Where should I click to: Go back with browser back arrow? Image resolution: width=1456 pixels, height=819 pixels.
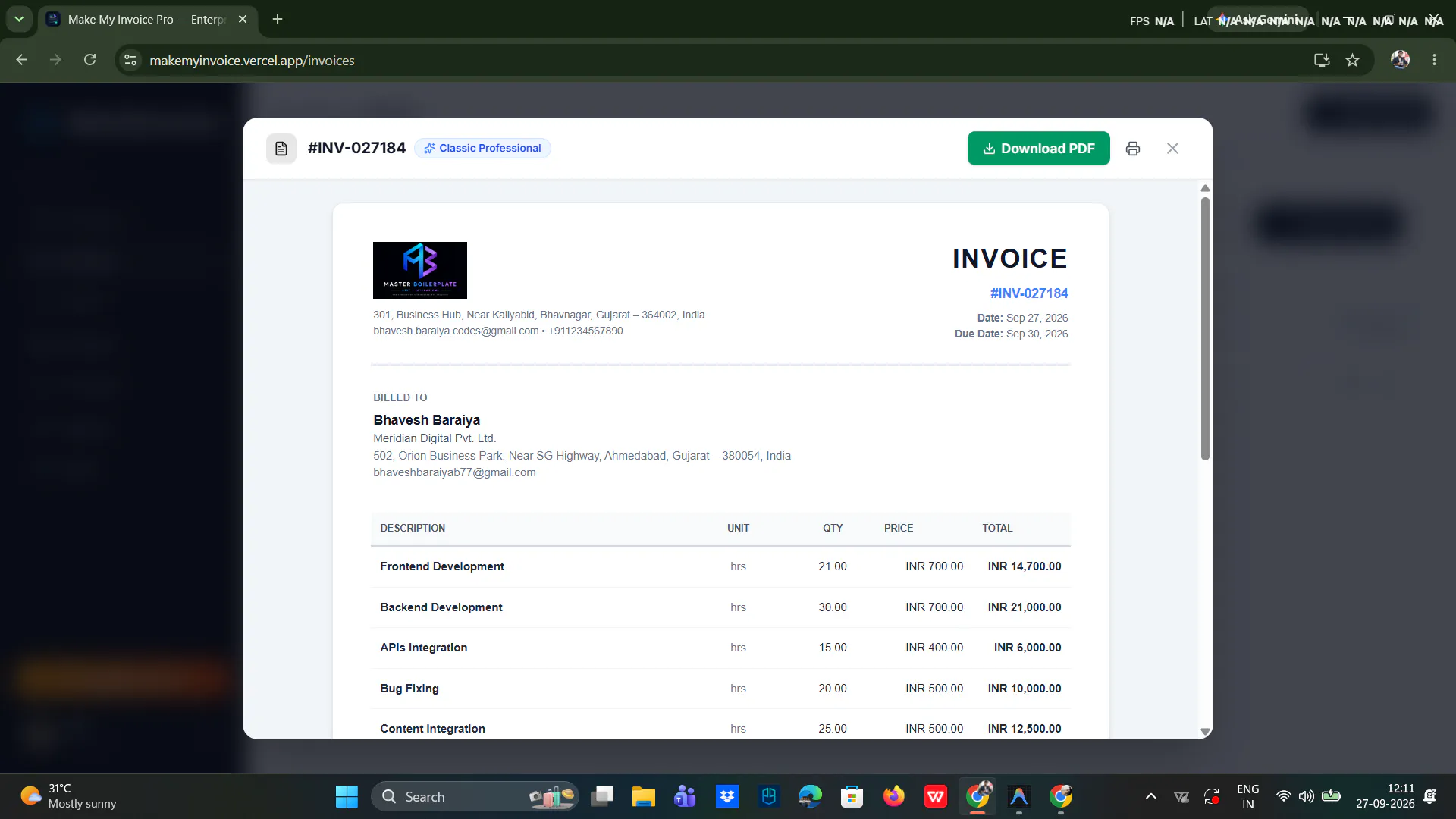tap(21, 60)
